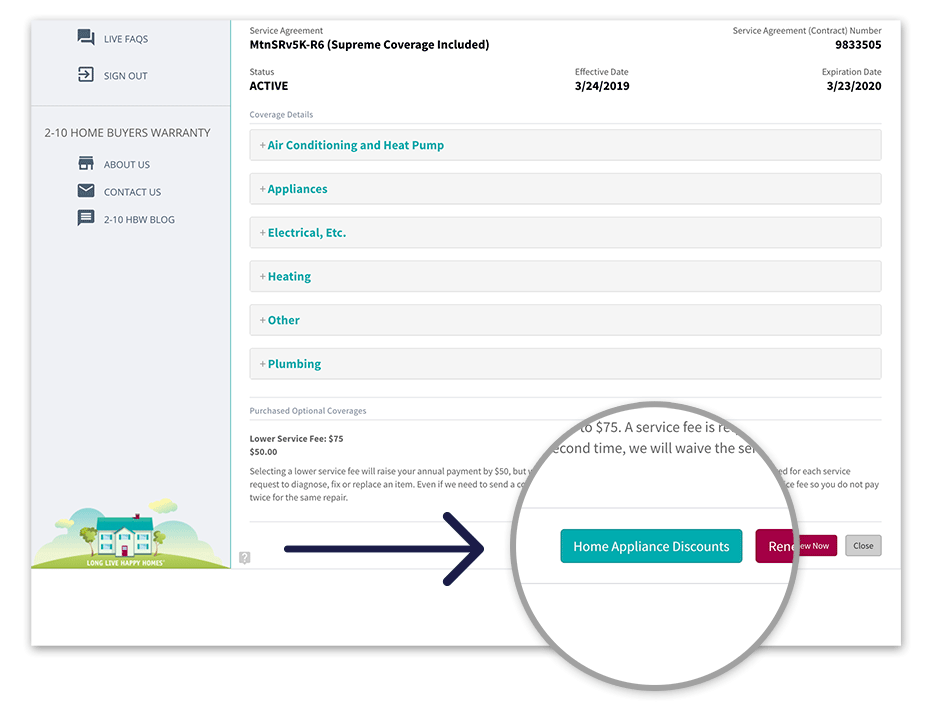Click the contract number 9833505
This screenshot has height=704, width=941.
(x=858, y=45)
